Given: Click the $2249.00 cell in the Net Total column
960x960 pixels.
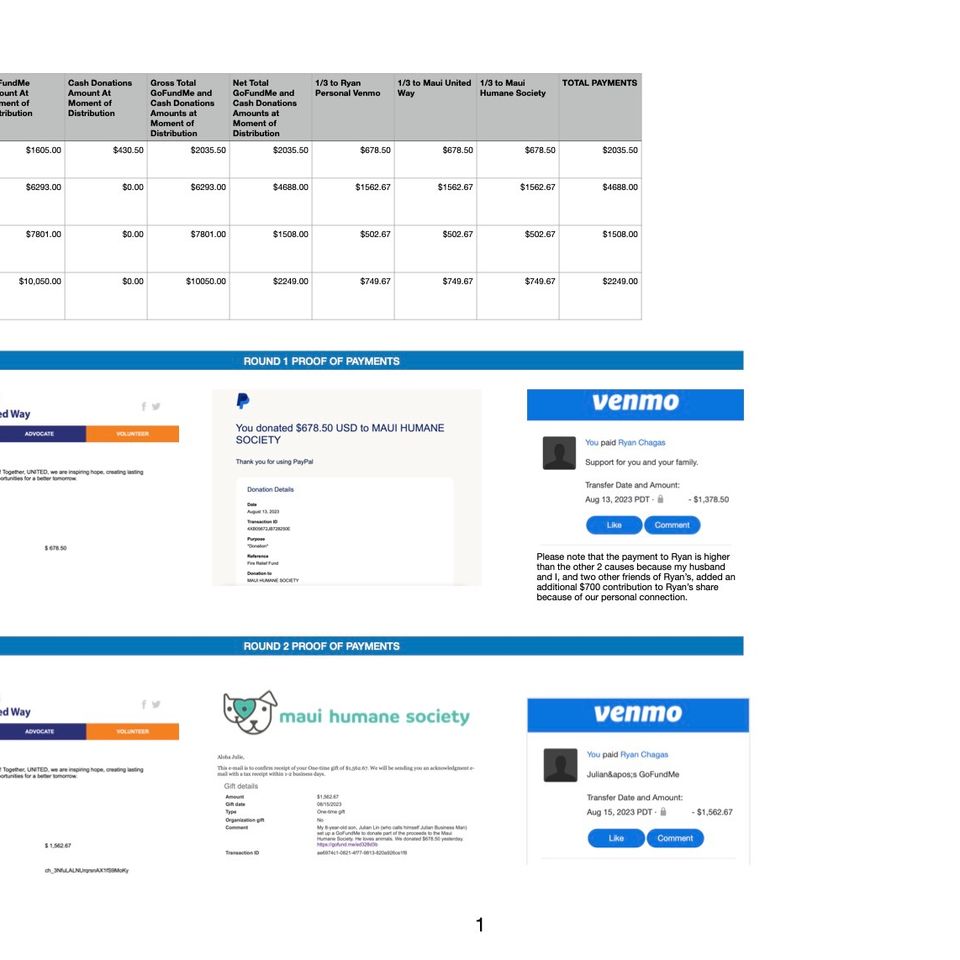Looking at the screenshot, I should (271, 296).
